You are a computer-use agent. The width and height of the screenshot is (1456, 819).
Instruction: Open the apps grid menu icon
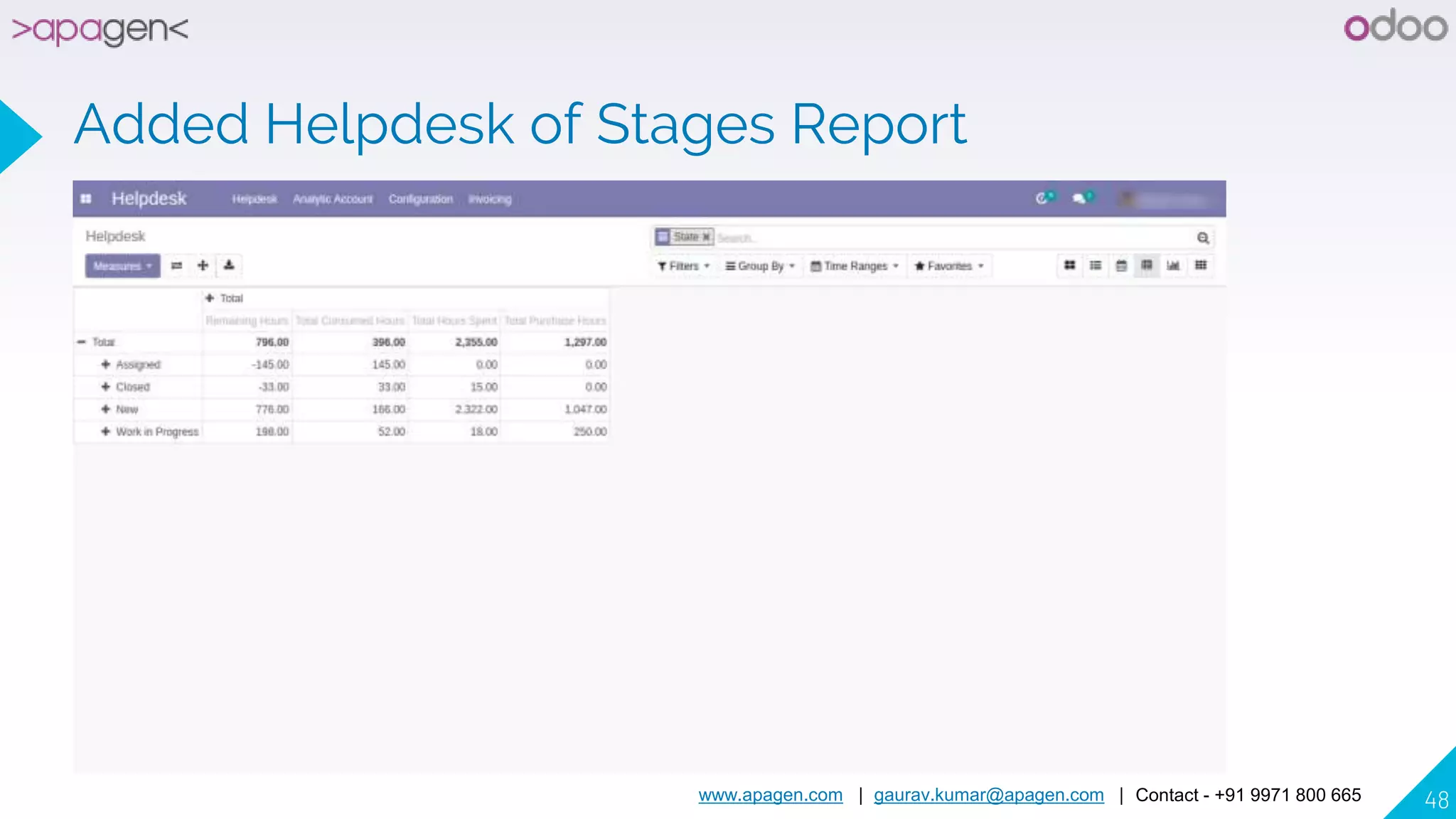click(x=86, y=199)
